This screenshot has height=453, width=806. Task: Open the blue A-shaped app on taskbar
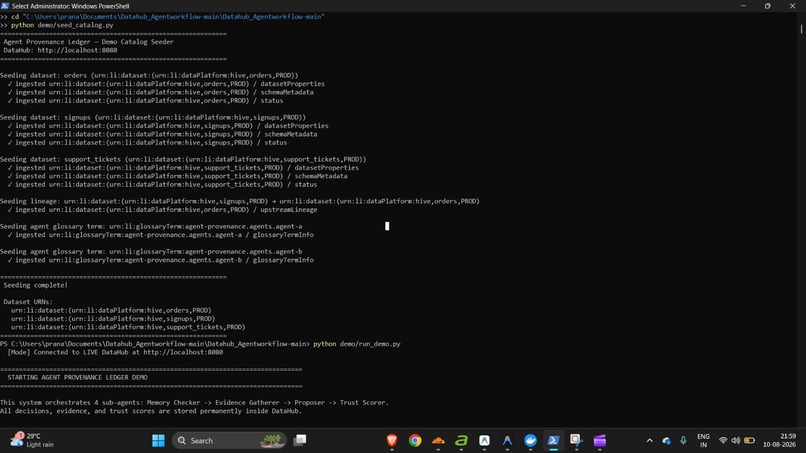pyautogui.click(x=507, y=441)
